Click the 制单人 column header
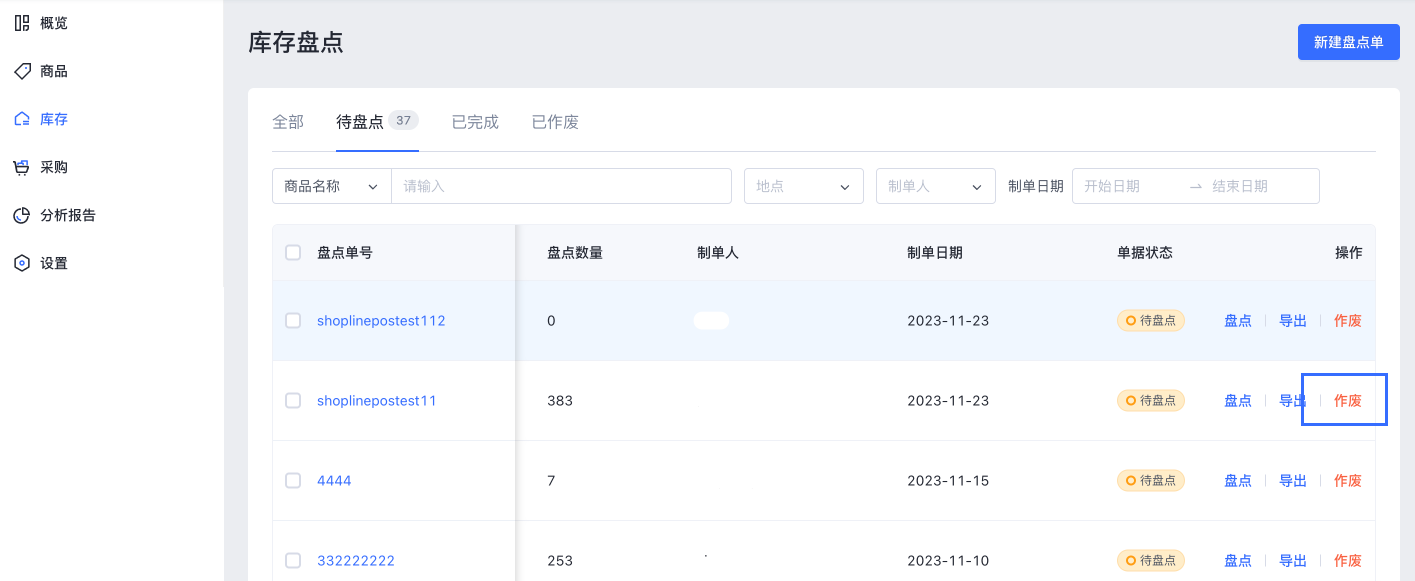1415x581 pixels. (718, 253)
